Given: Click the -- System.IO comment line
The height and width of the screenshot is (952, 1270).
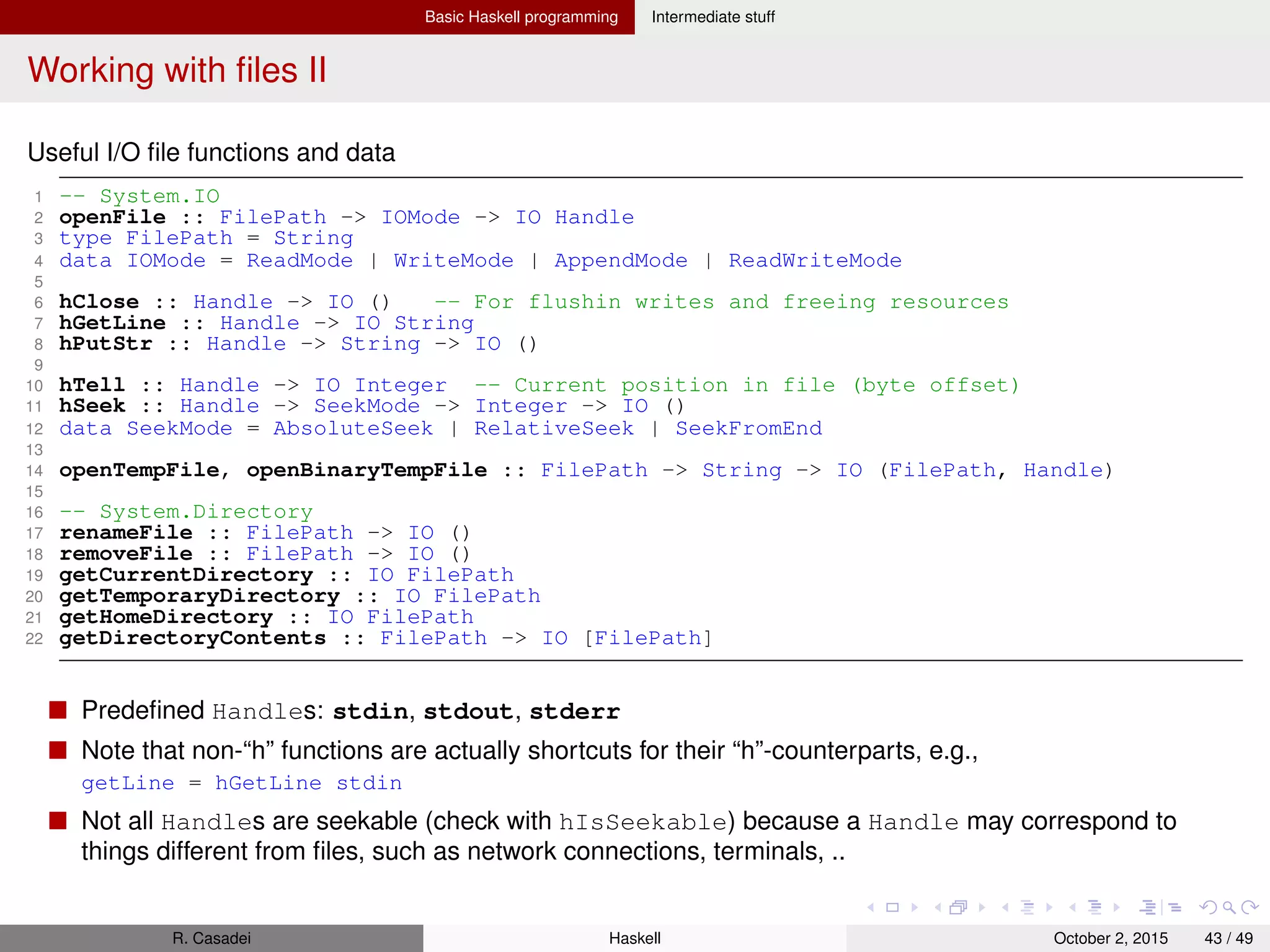Looking at the screenshot, I should [x=140, y=196].
